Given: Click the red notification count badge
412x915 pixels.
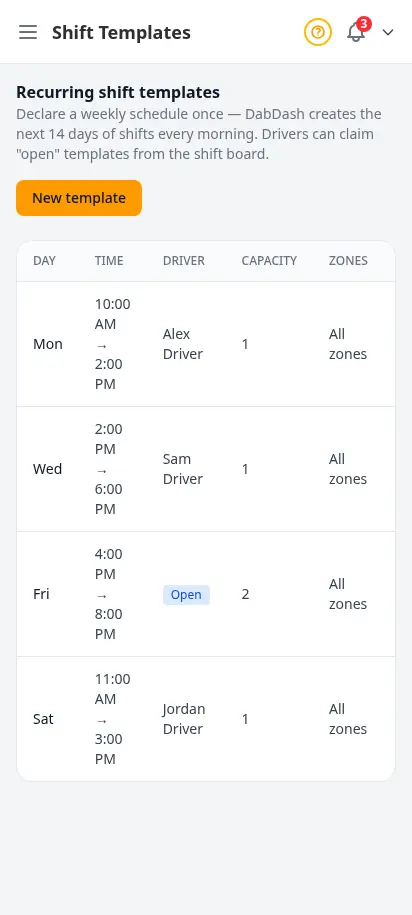Looking at the screenshot, I should pyautogui.click(x=364, y=24).
